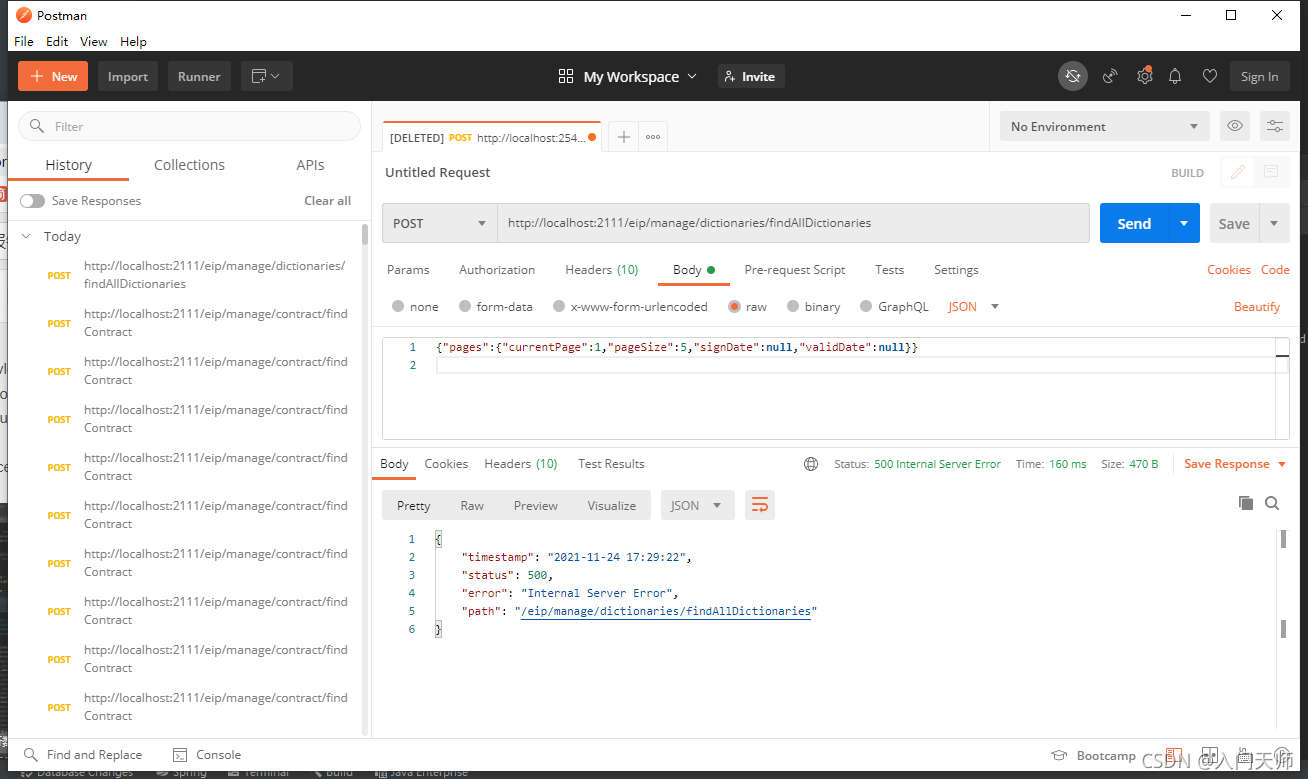This screenshot has height=779, width=1308.
Task: Open the Pre-request Script tab
Action: tap(795, 270)
